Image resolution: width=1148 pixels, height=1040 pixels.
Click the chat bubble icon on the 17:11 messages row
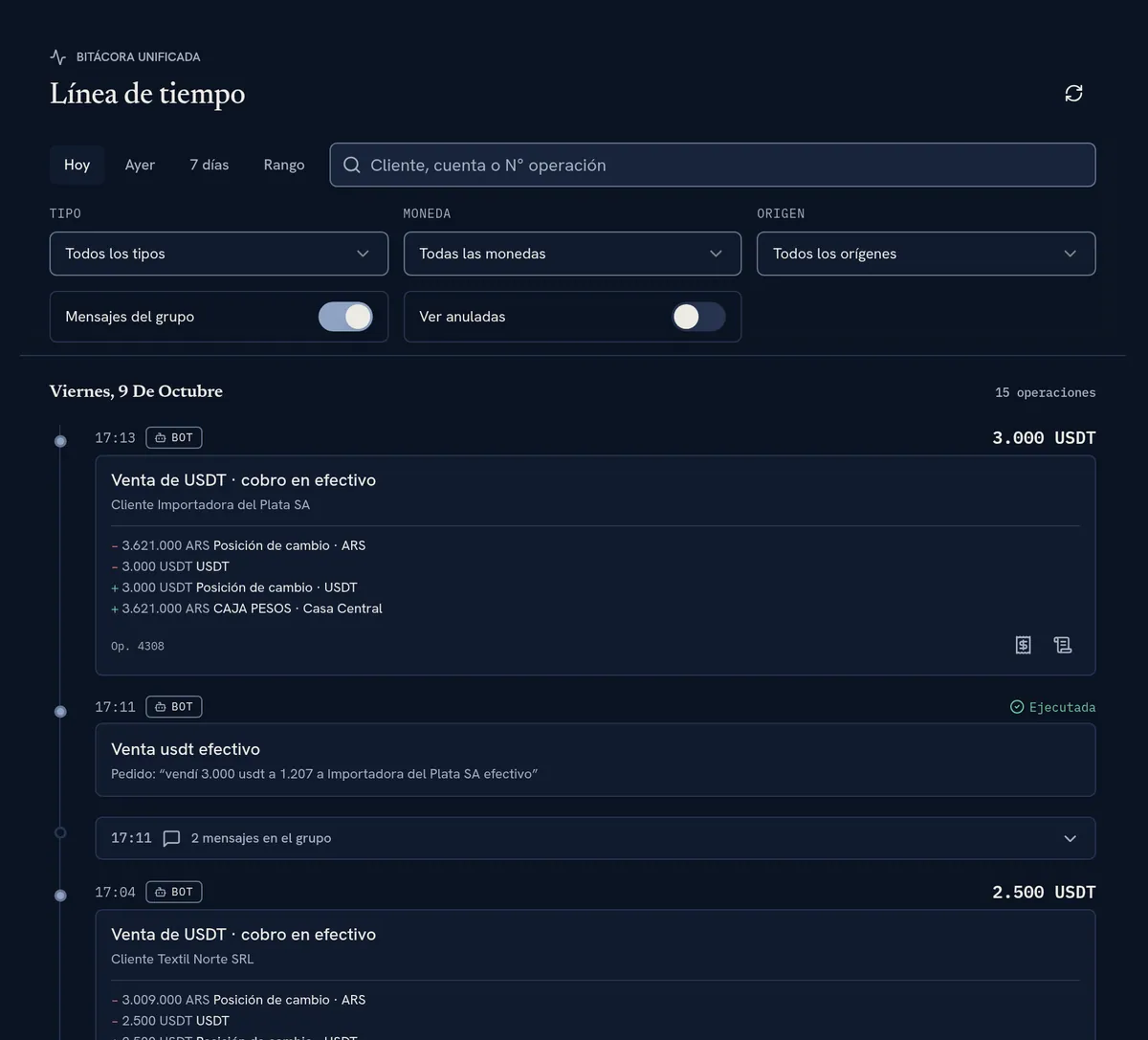[171, 838]
